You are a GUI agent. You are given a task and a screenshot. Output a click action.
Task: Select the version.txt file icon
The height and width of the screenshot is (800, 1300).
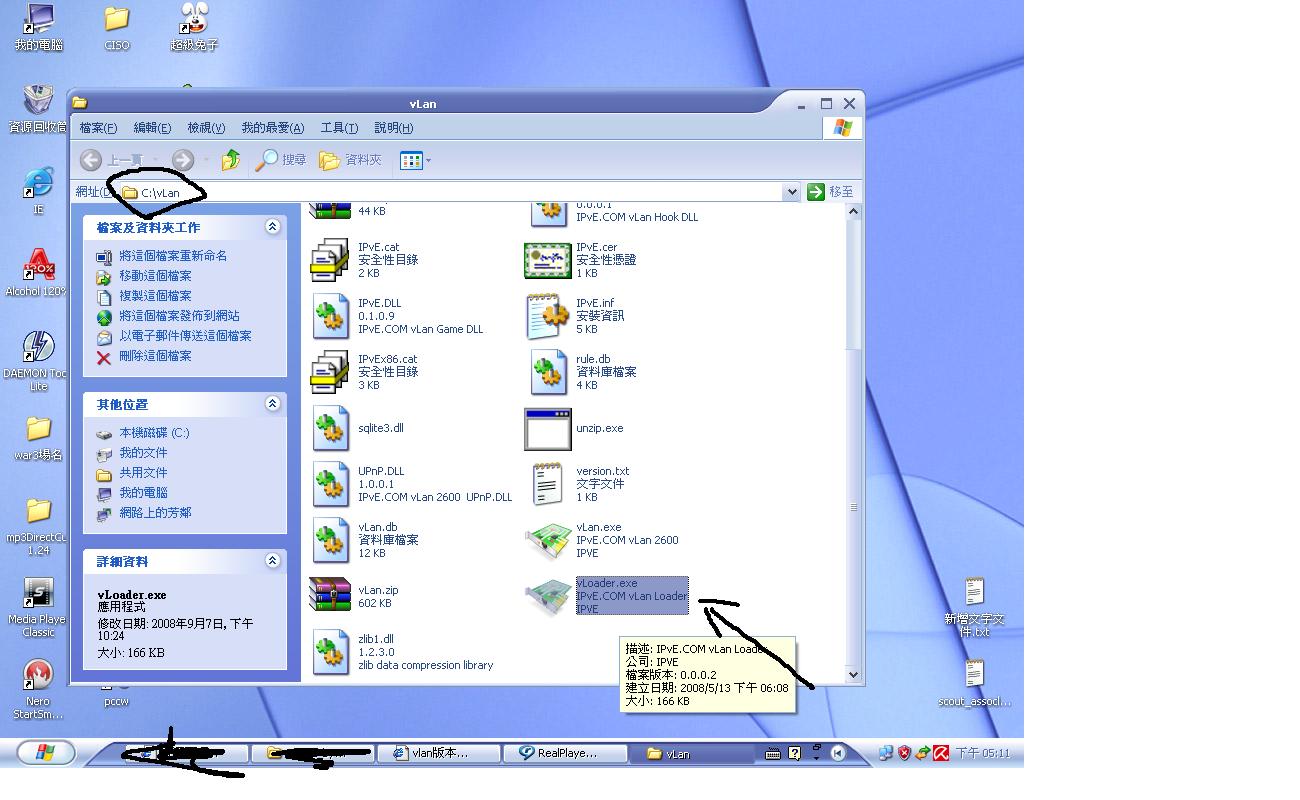547,484
